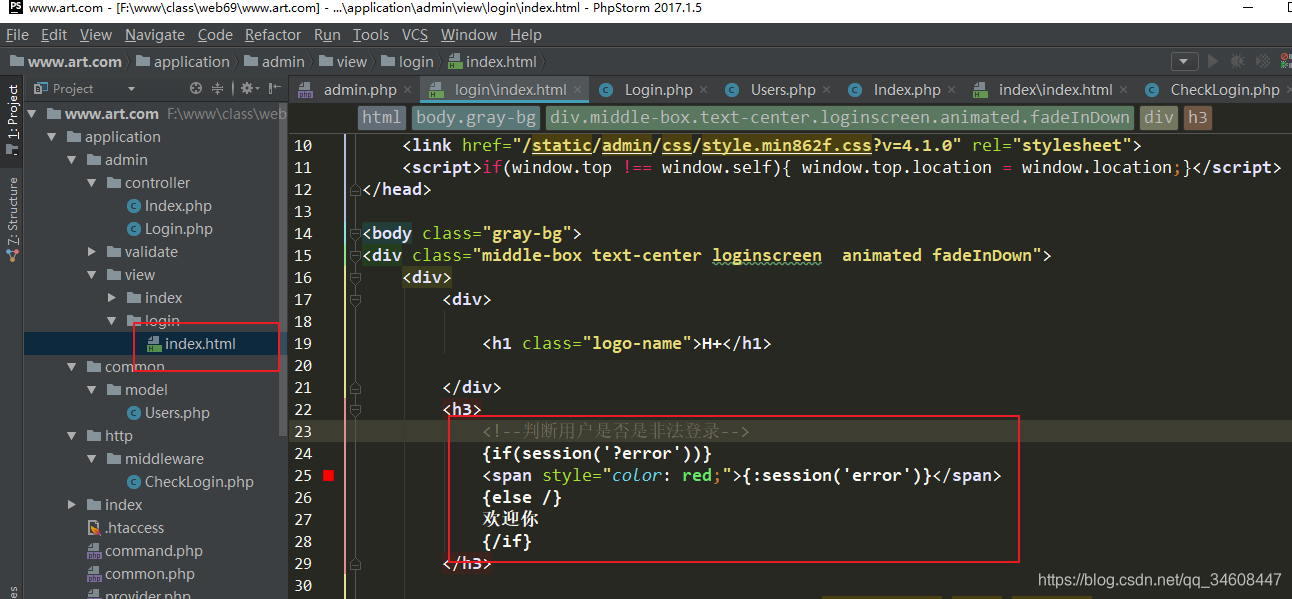
Task: Select CheckLogin.php in the middleware folder
Action: pos(199,482)
